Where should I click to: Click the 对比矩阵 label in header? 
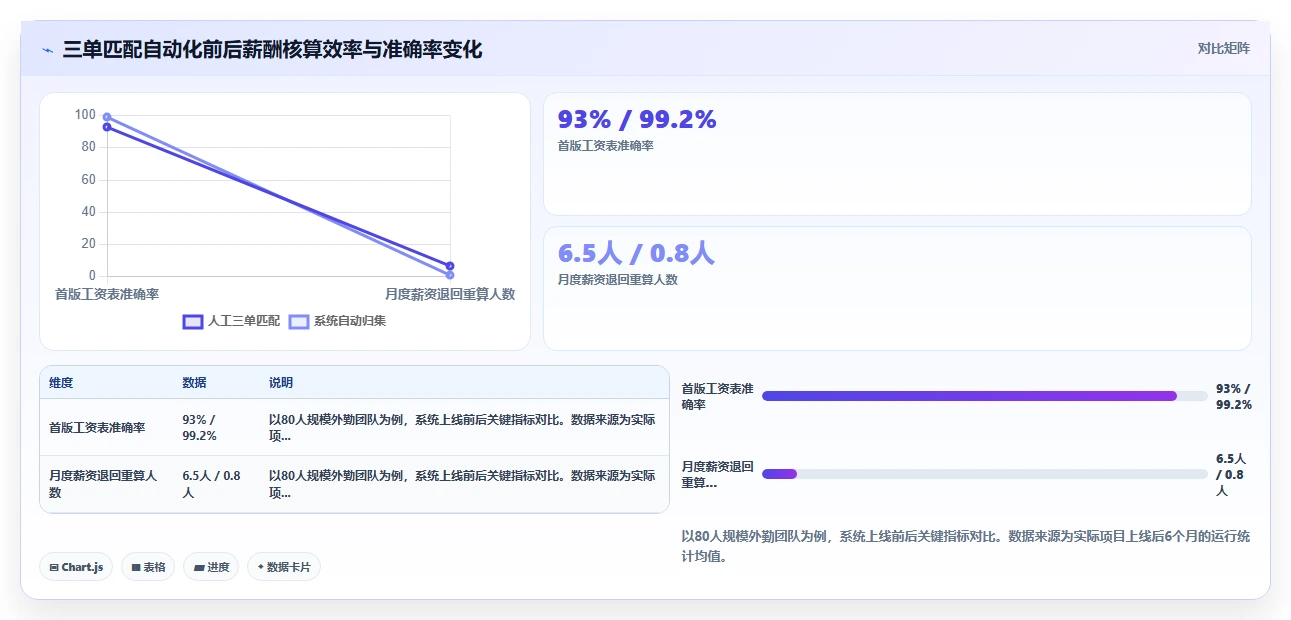click(1224, 48)
